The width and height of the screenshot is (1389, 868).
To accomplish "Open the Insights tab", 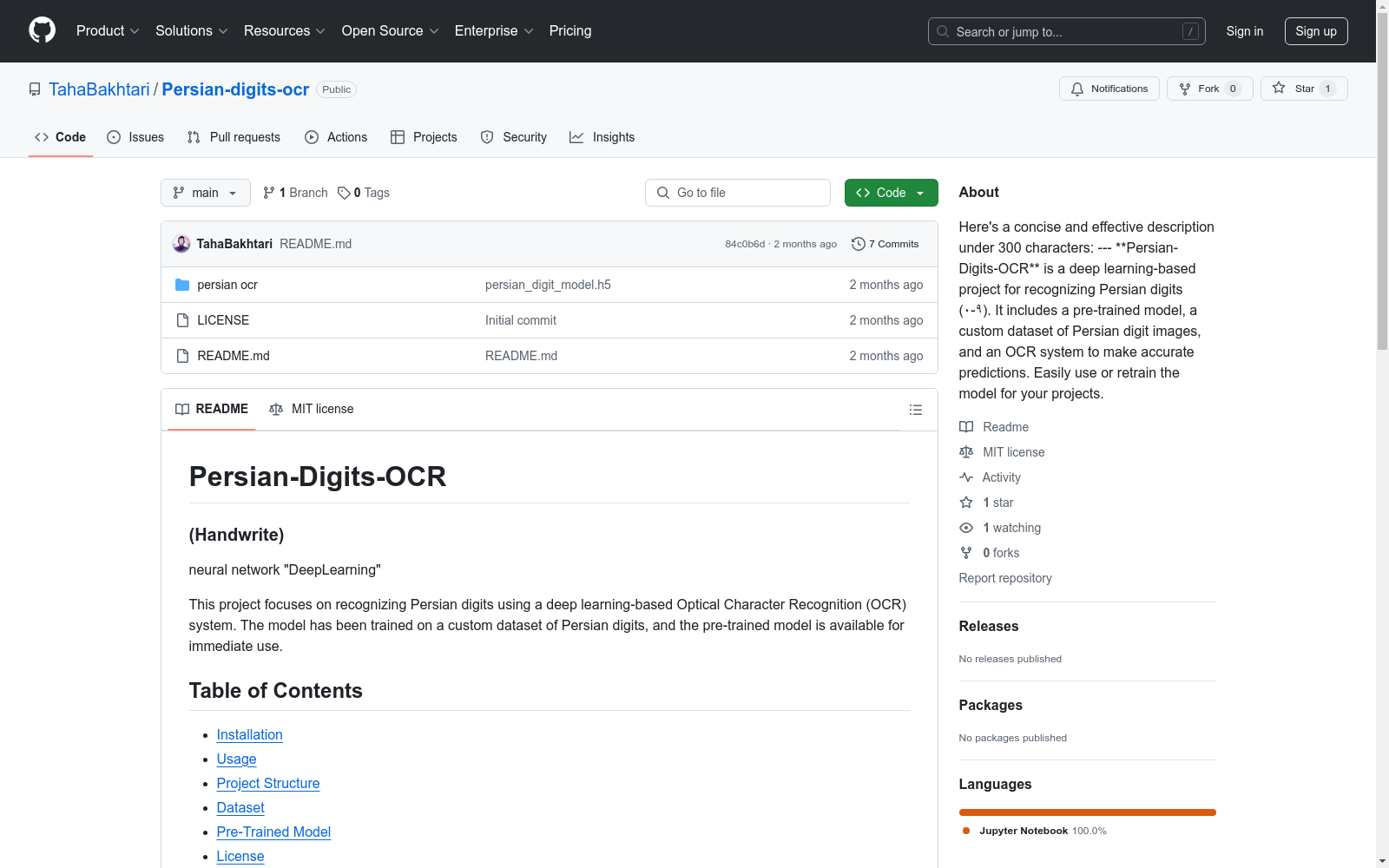I will point(602,137).
